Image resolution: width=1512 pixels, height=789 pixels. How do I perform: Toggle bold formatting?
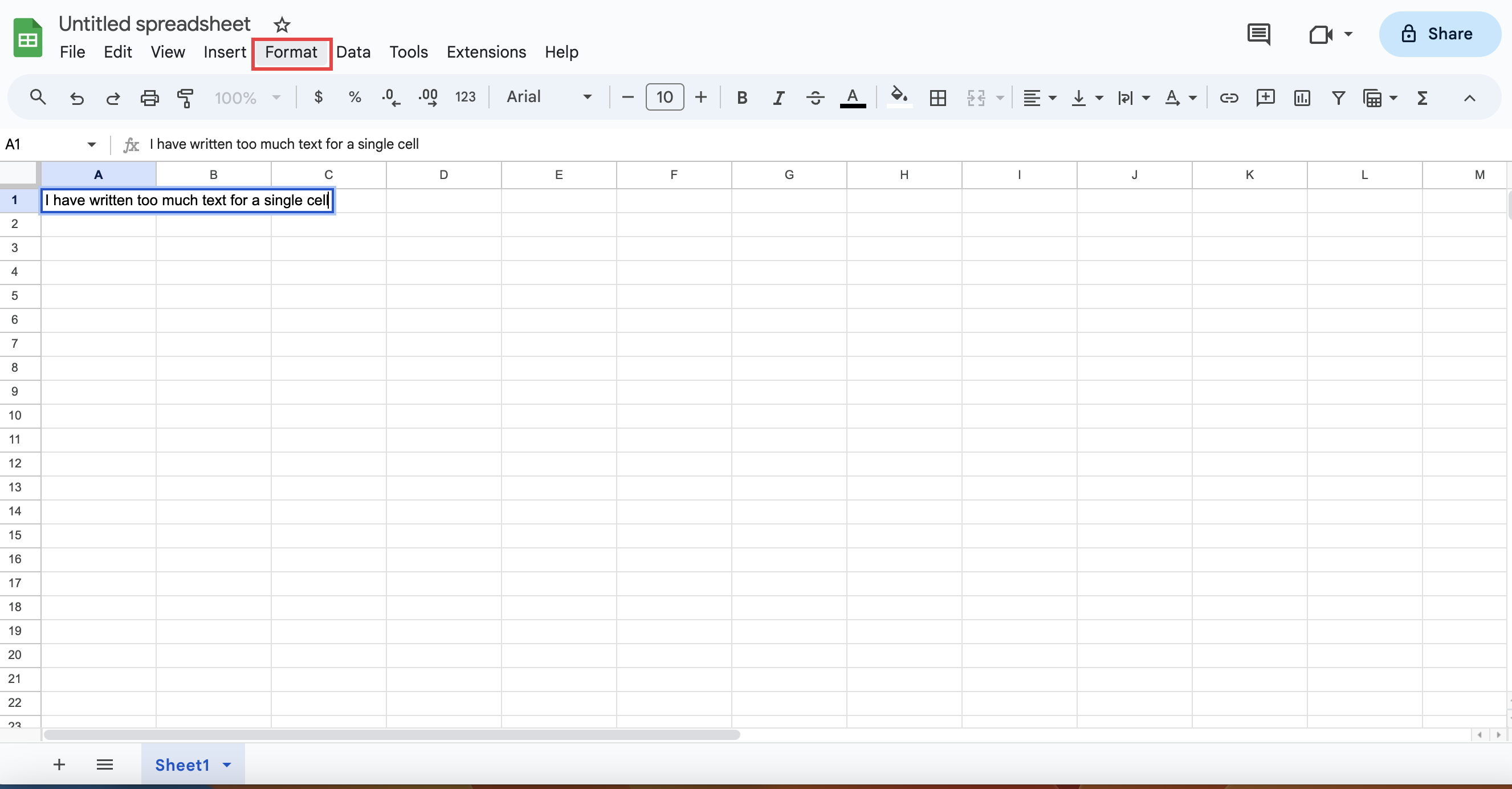point(742,97)
